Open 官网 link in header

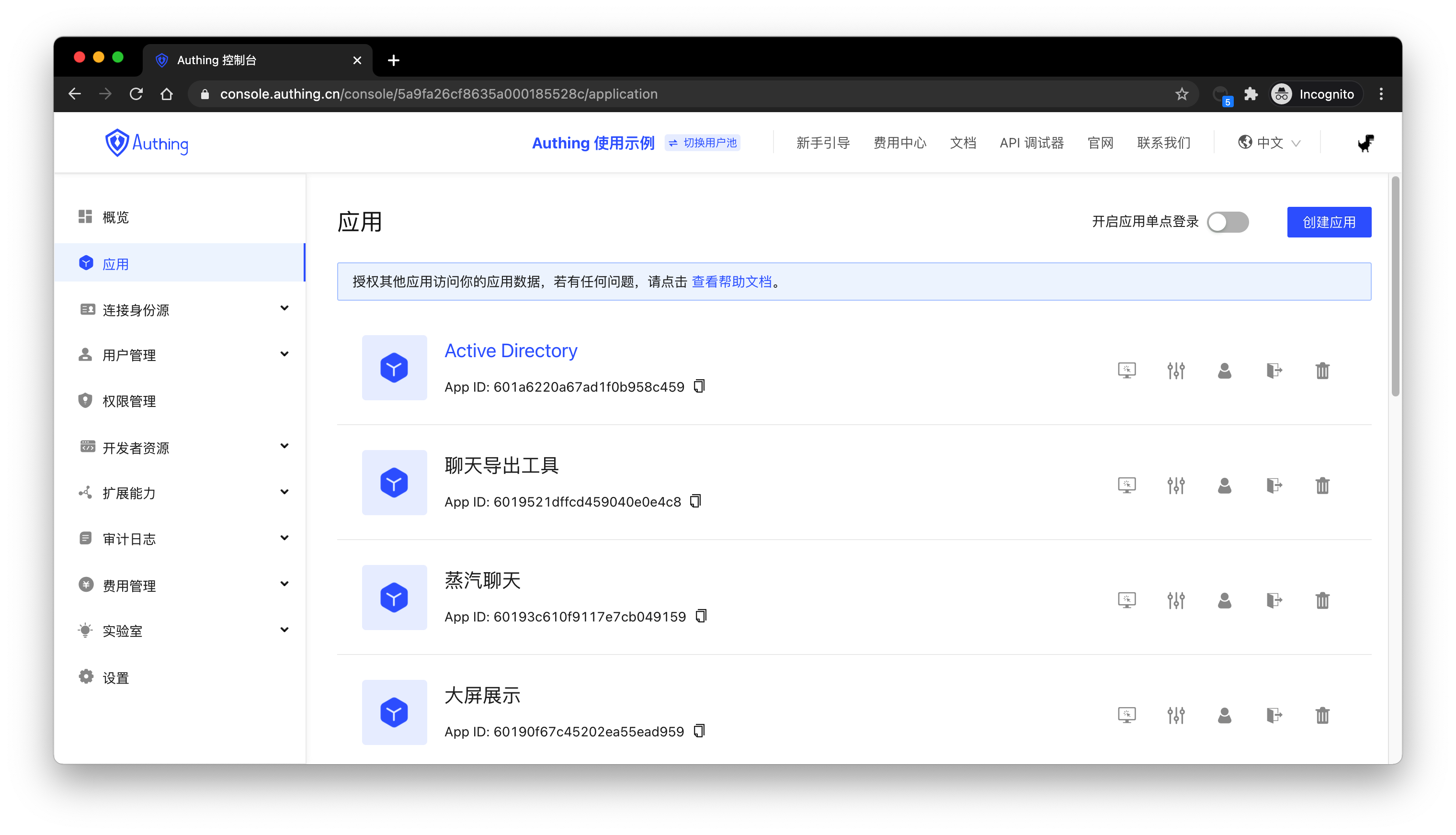pos(1100,143)
